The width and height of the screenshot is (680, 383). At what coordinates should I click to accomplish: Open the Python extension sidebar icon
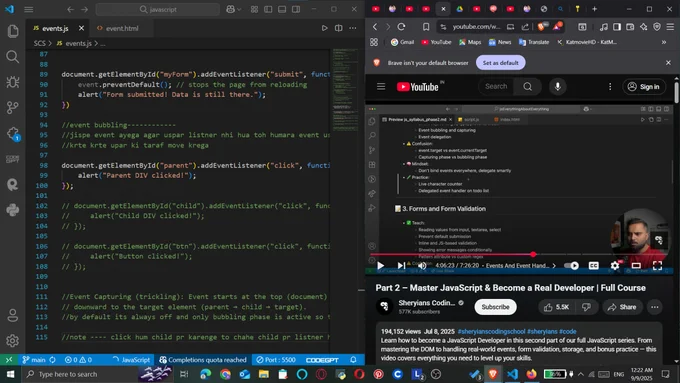tap(13, 210)
